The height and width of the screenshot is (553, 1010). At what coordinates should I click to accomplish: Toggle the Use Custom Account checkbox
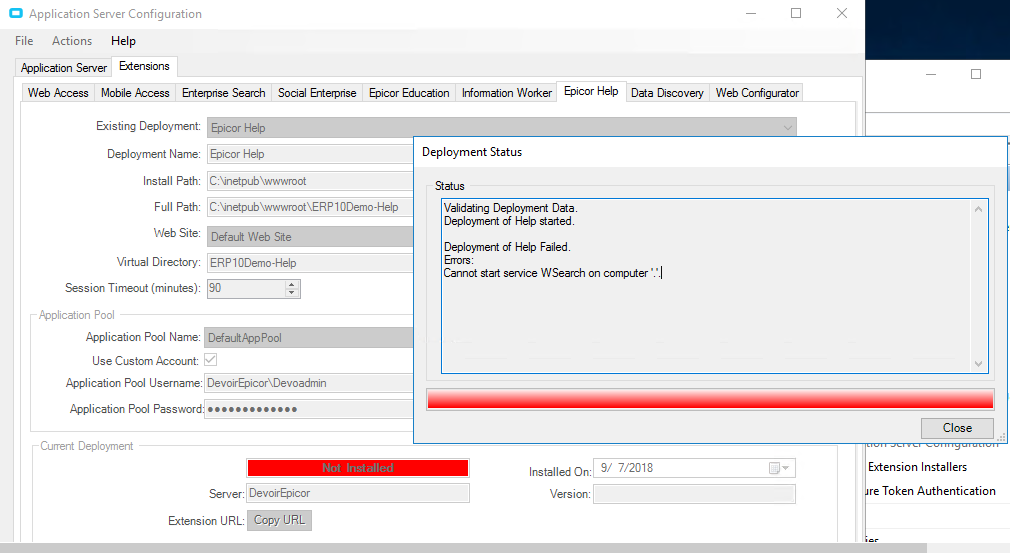(211, 360)
